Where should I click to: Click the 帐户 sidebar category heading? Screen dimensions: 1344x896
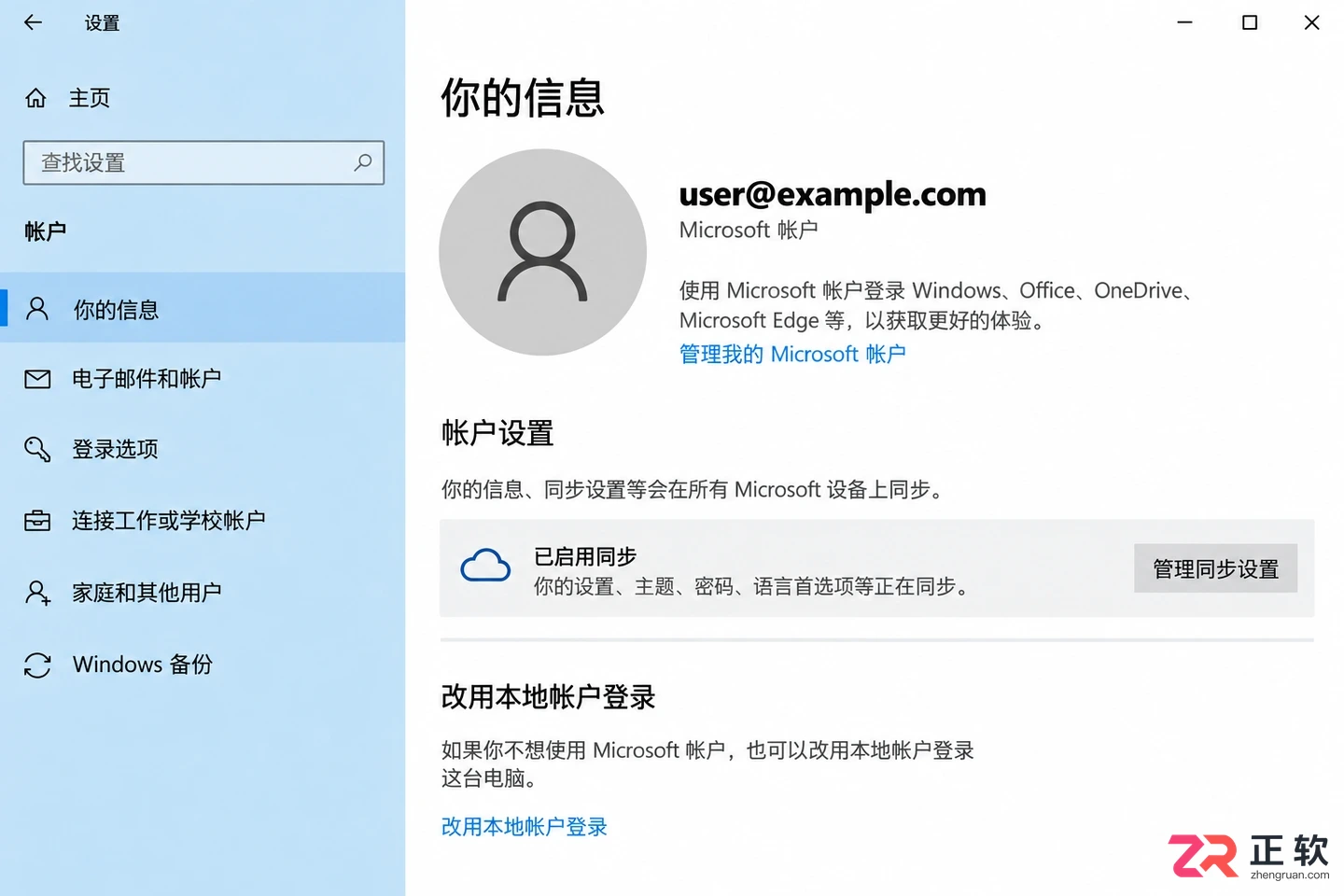click(45, 231)
